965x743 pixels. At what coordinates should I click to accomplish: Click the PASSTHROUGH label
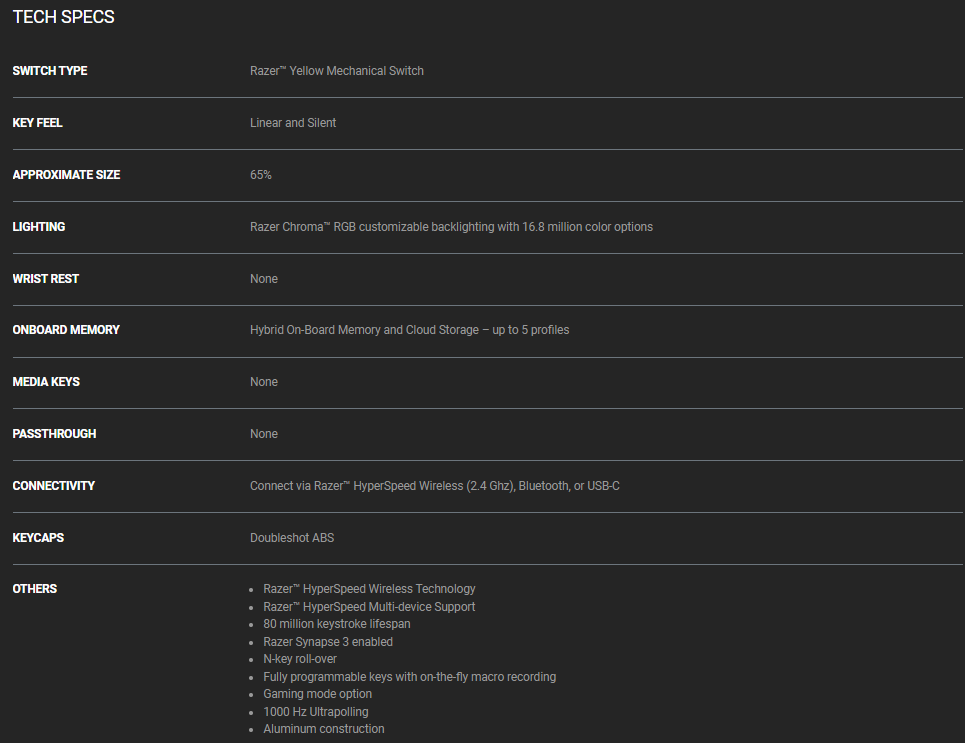pos(54,434)
